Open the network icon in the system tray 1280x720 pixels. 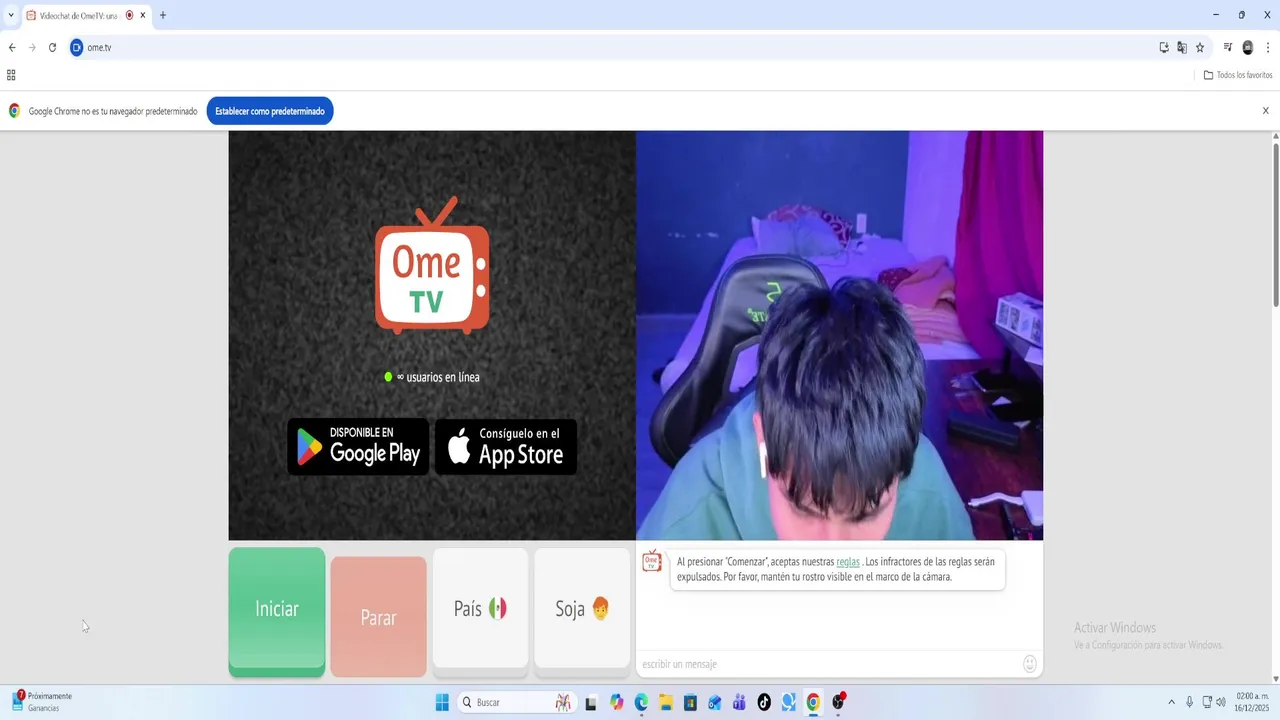point(1207,702)
